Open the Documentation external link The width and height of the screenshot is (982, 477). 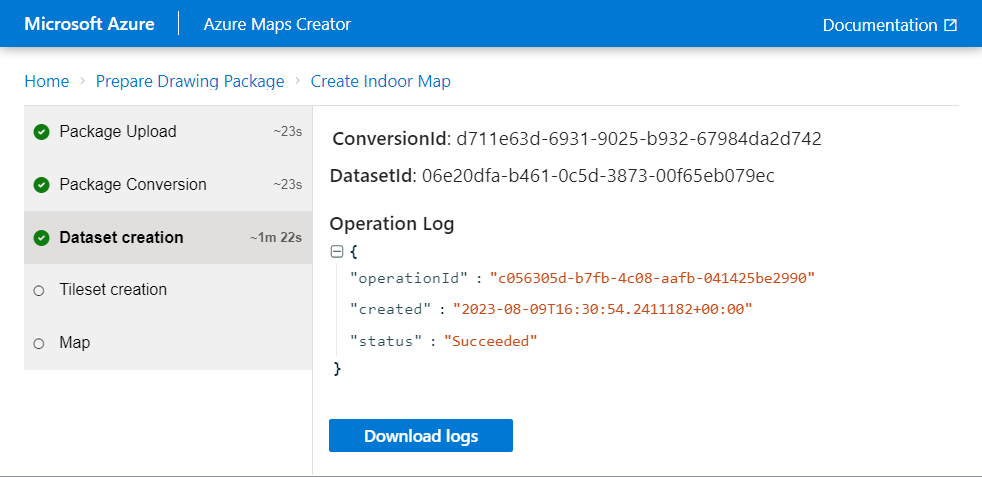click(889, 25)
